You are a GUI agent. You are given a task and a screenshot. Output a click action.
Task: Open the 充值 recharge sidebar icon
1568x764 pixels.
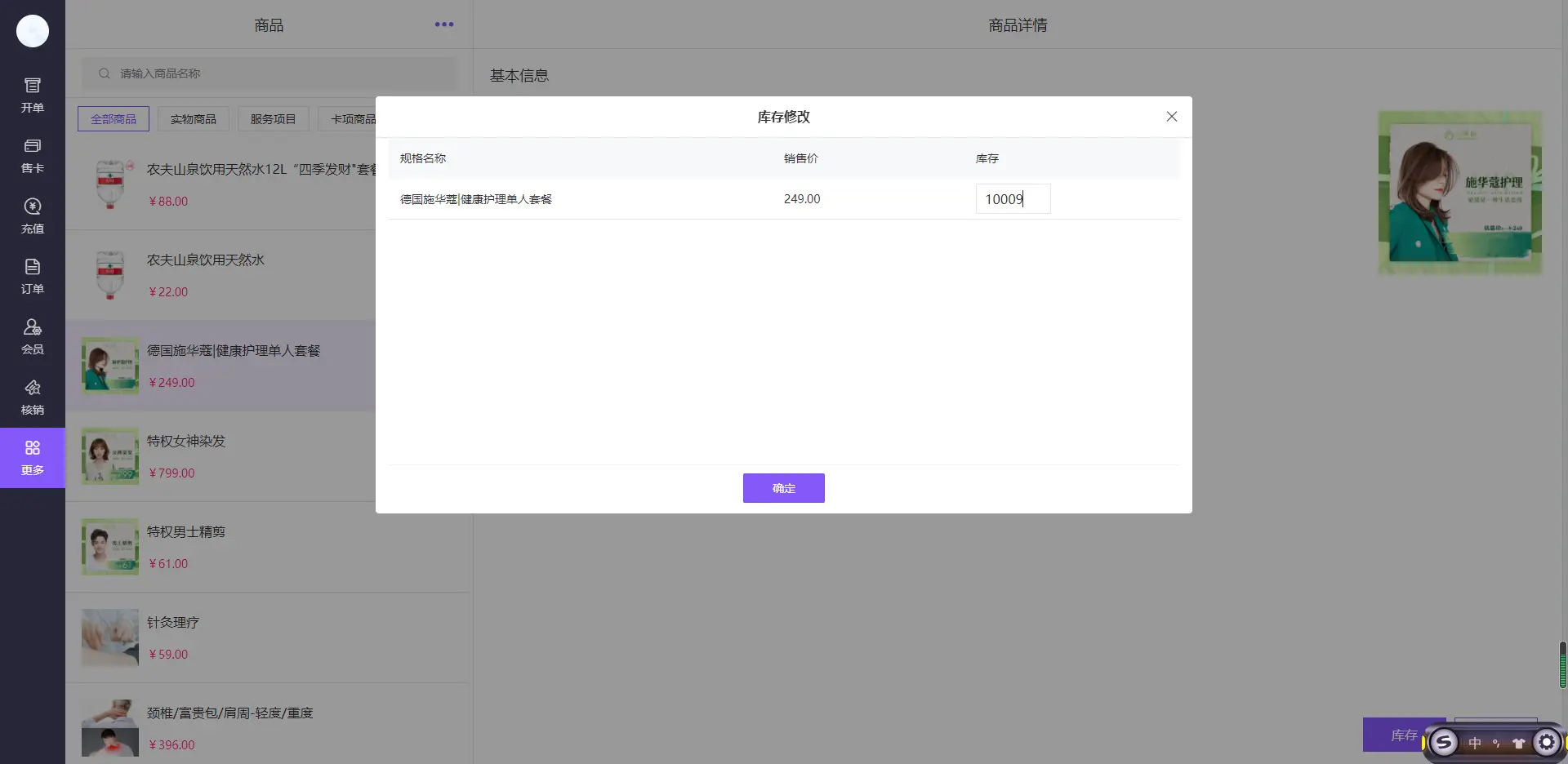33,215
